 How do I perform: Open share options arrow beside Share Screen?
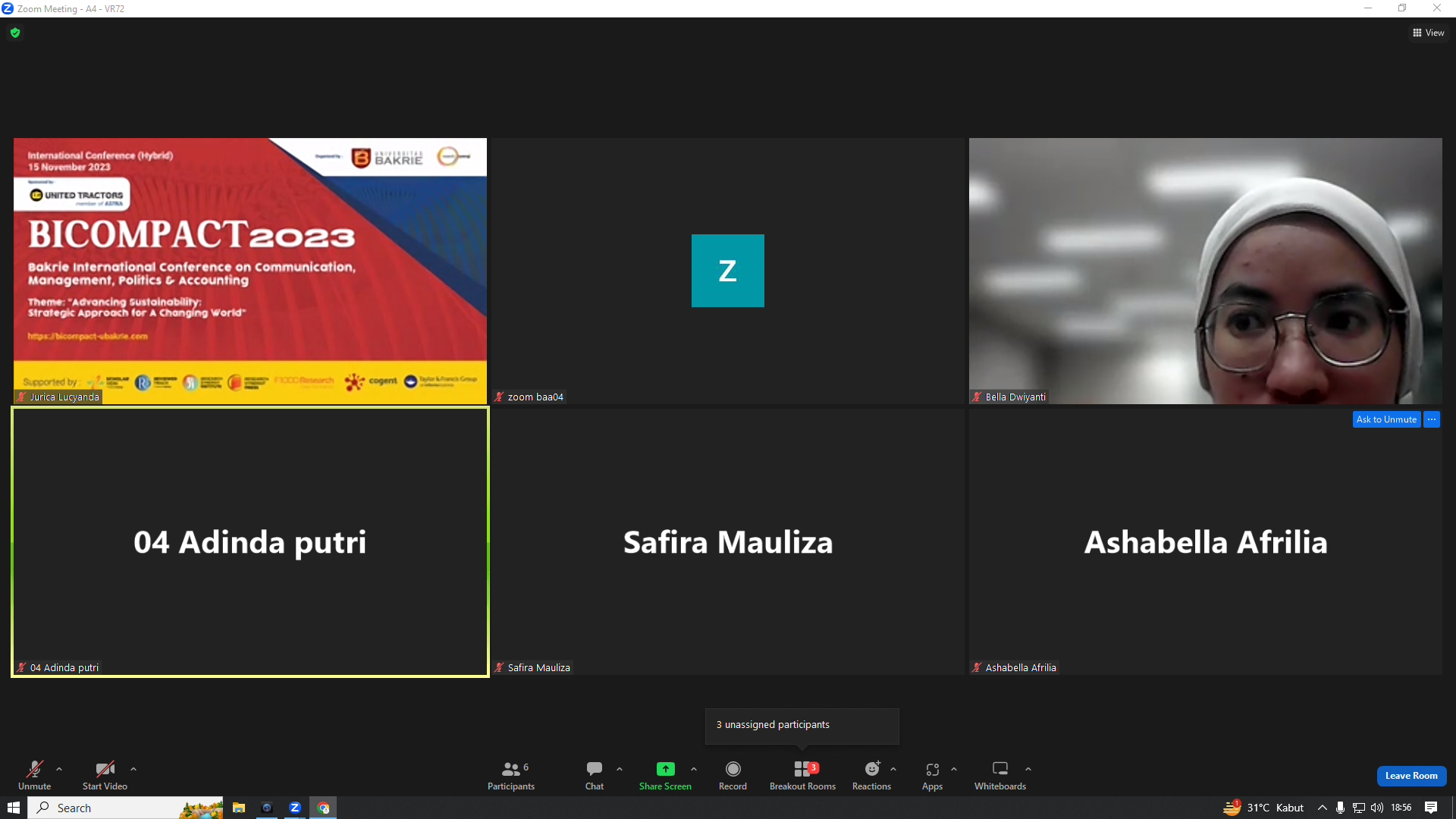coord(694,769)
